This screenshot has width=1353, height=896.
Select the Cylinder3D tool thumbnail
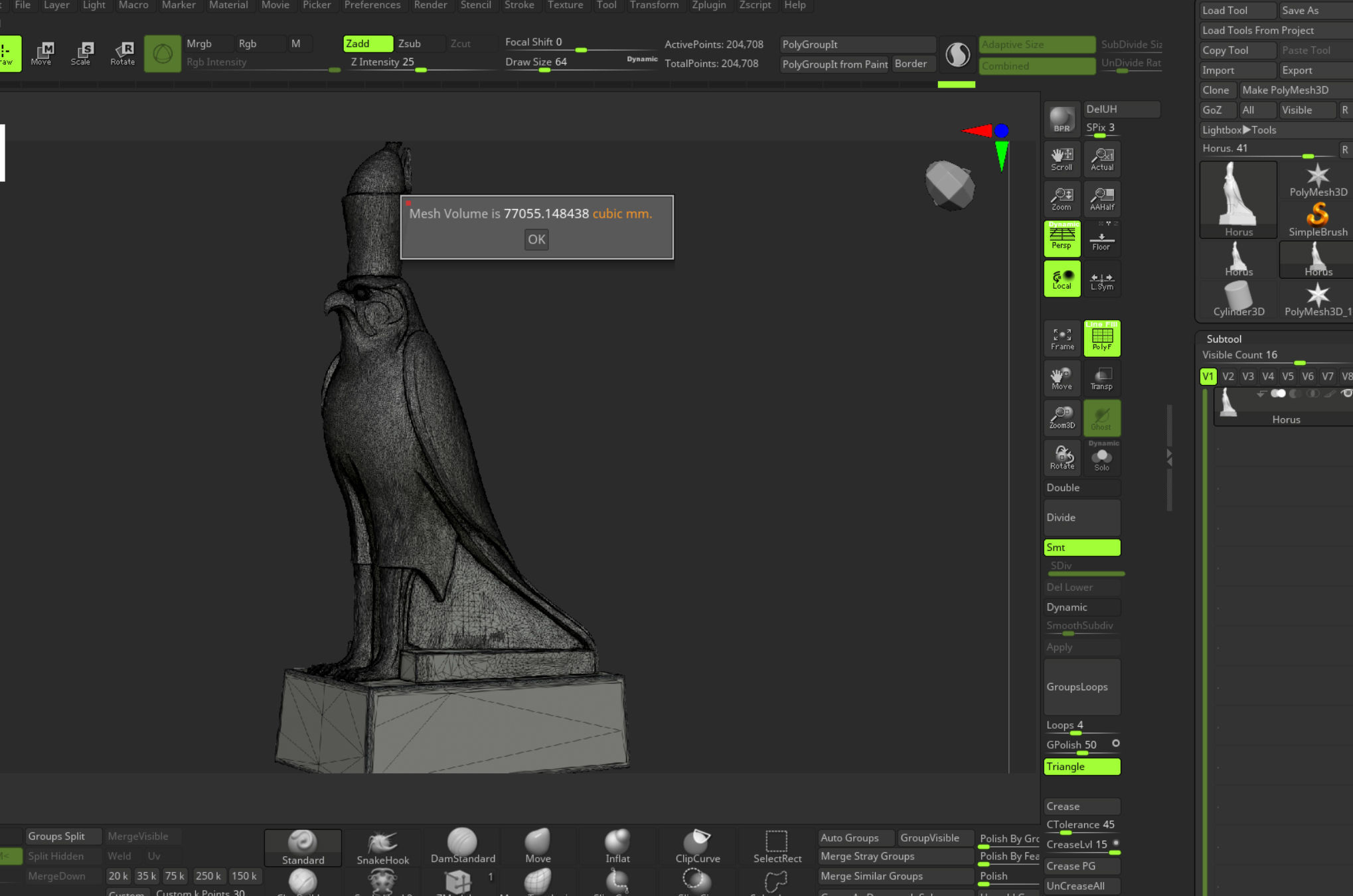pyautogui.click(x=1238, y=299)
